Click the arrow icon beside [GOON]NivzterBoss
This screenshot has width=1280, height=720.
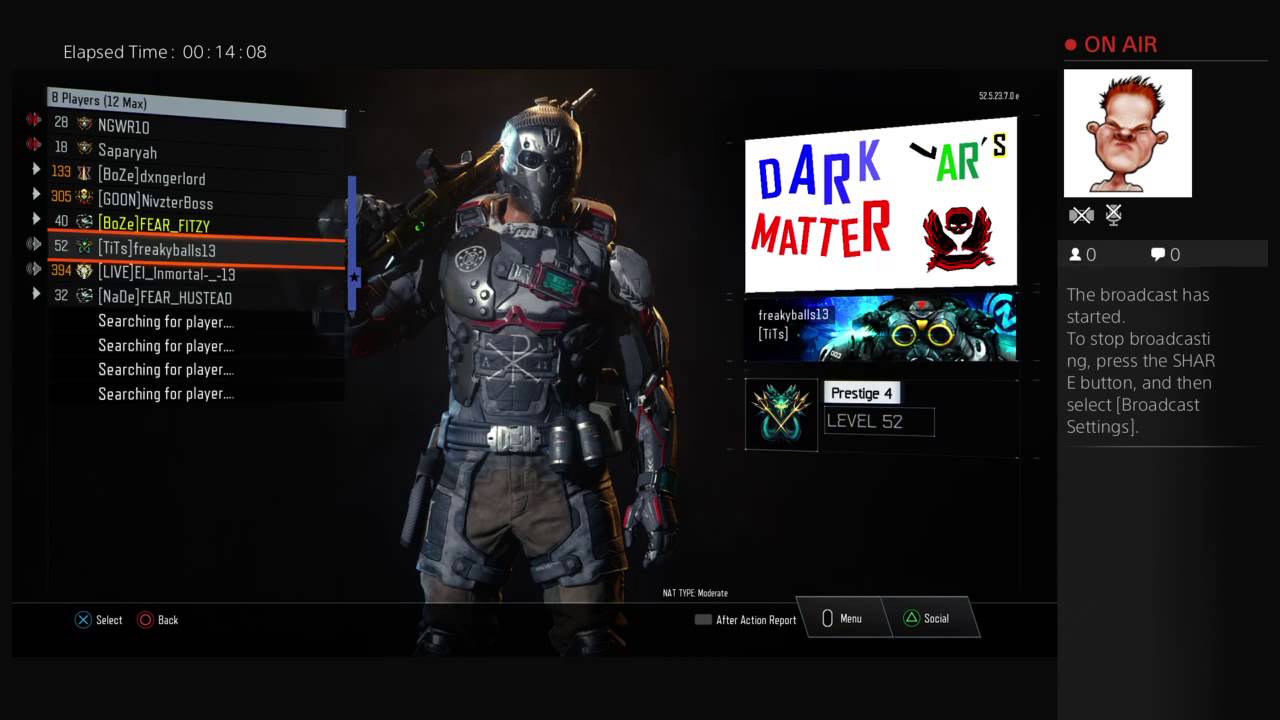37,194
